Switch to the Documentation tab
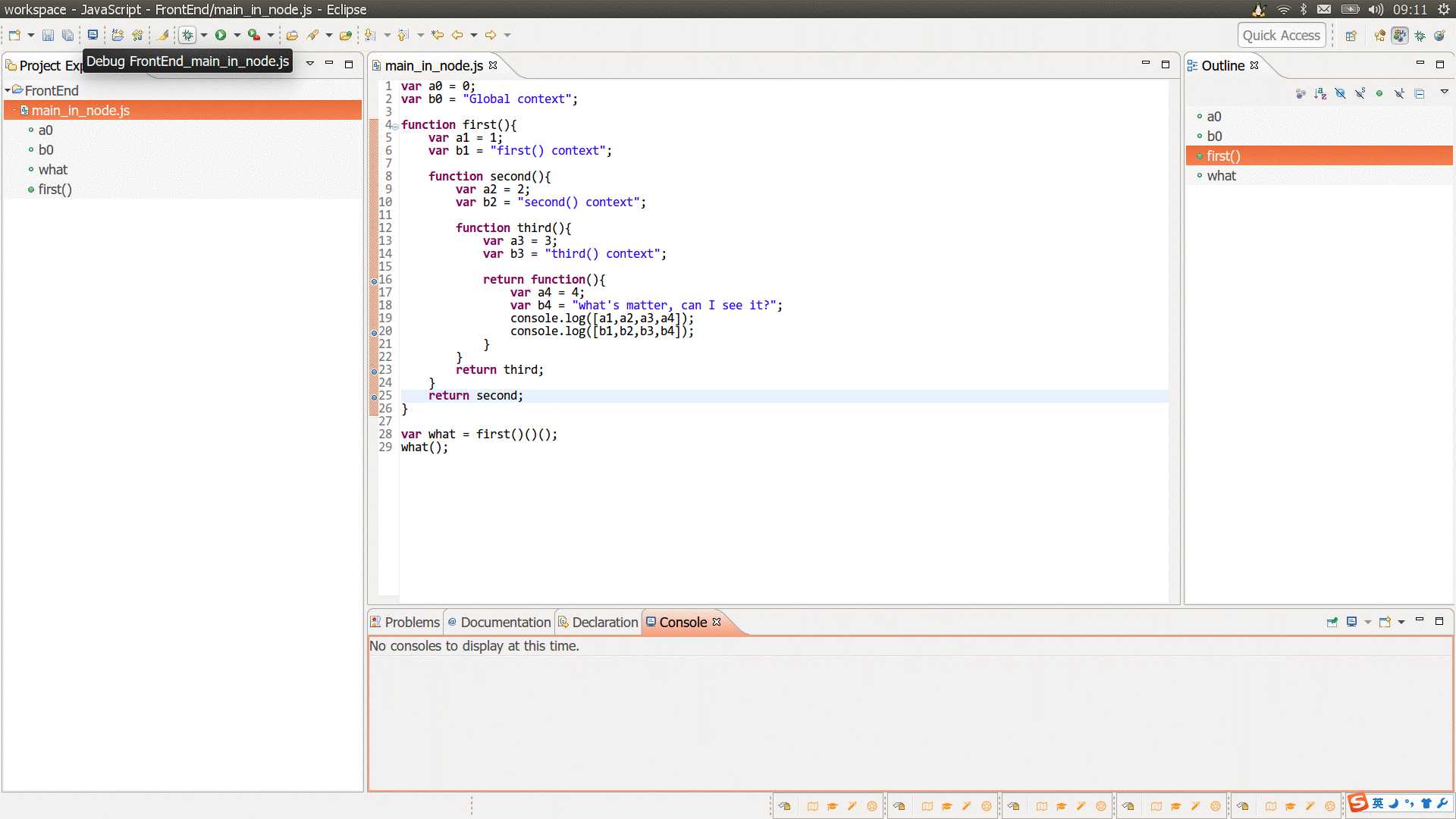 [x=499, y=623]
